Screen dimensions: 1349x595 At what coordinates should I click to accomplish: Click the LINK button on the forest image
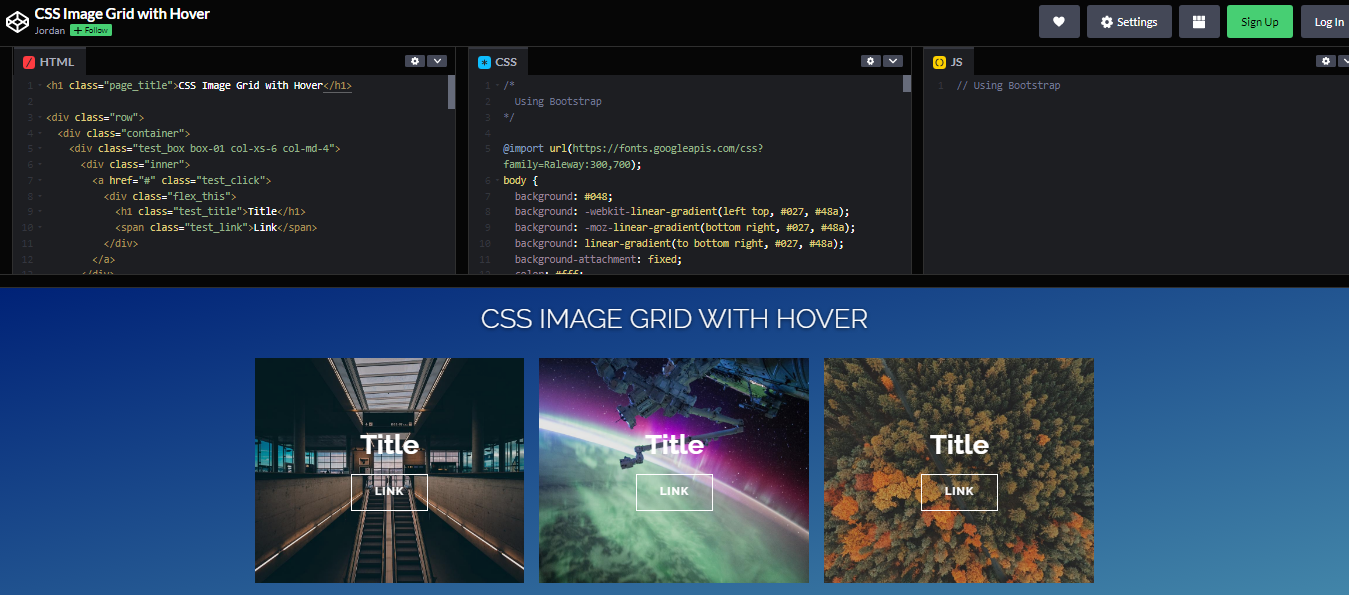coord(958,491)
